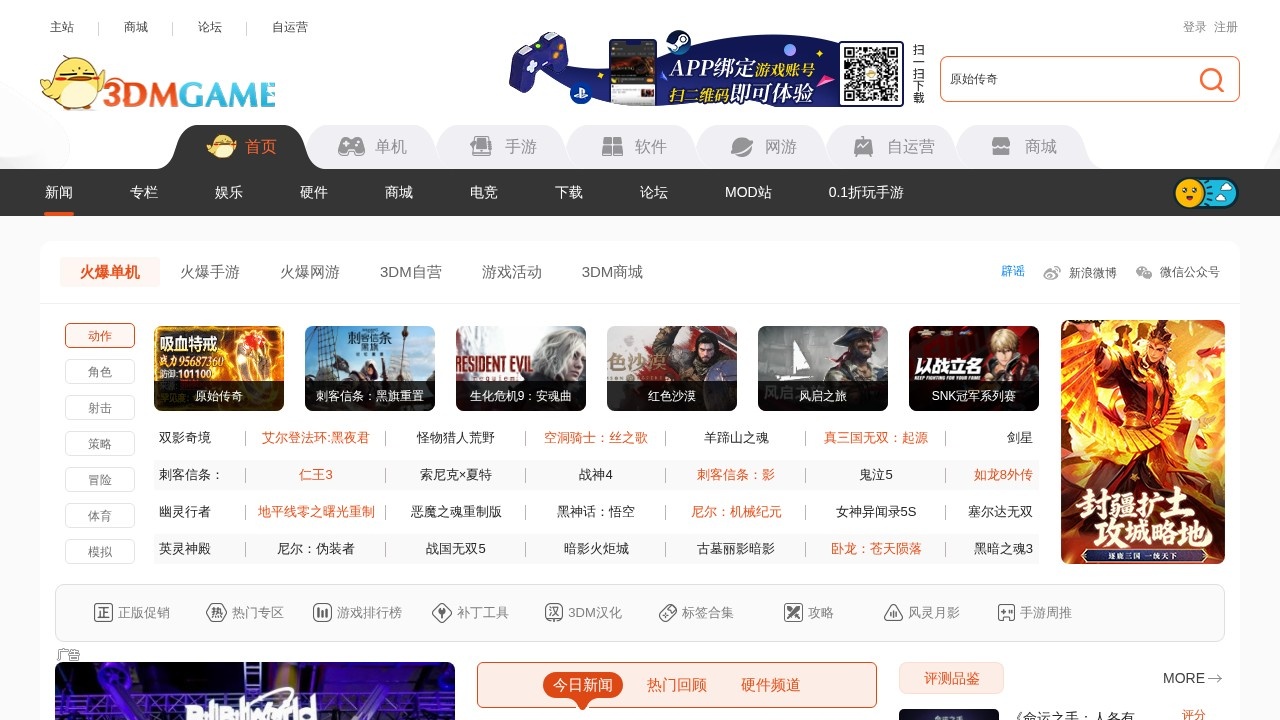The image size is (1280, 720).
Task: Switch to the 火爆手游 tab
Action: point(210,272)
